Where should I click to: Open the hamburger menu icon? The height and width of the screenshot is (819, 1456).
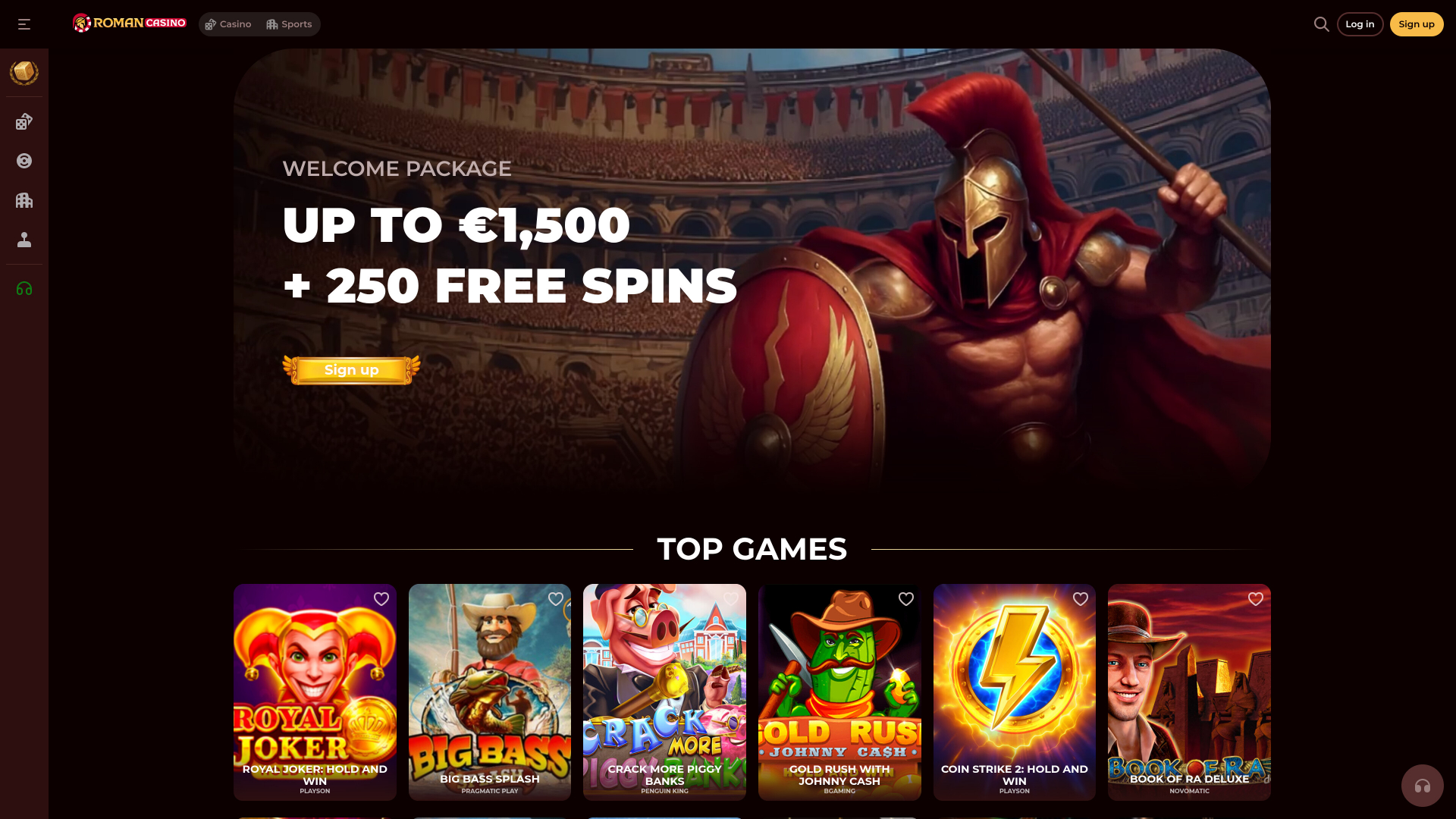24,24
